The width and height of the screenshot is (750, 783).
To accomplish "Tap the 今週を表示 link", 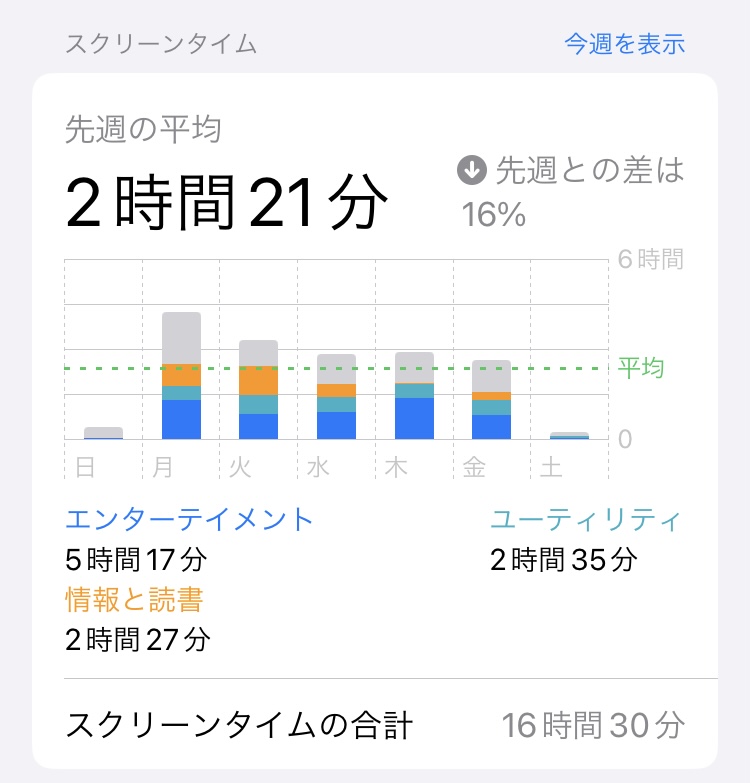I will pos(624,44).
